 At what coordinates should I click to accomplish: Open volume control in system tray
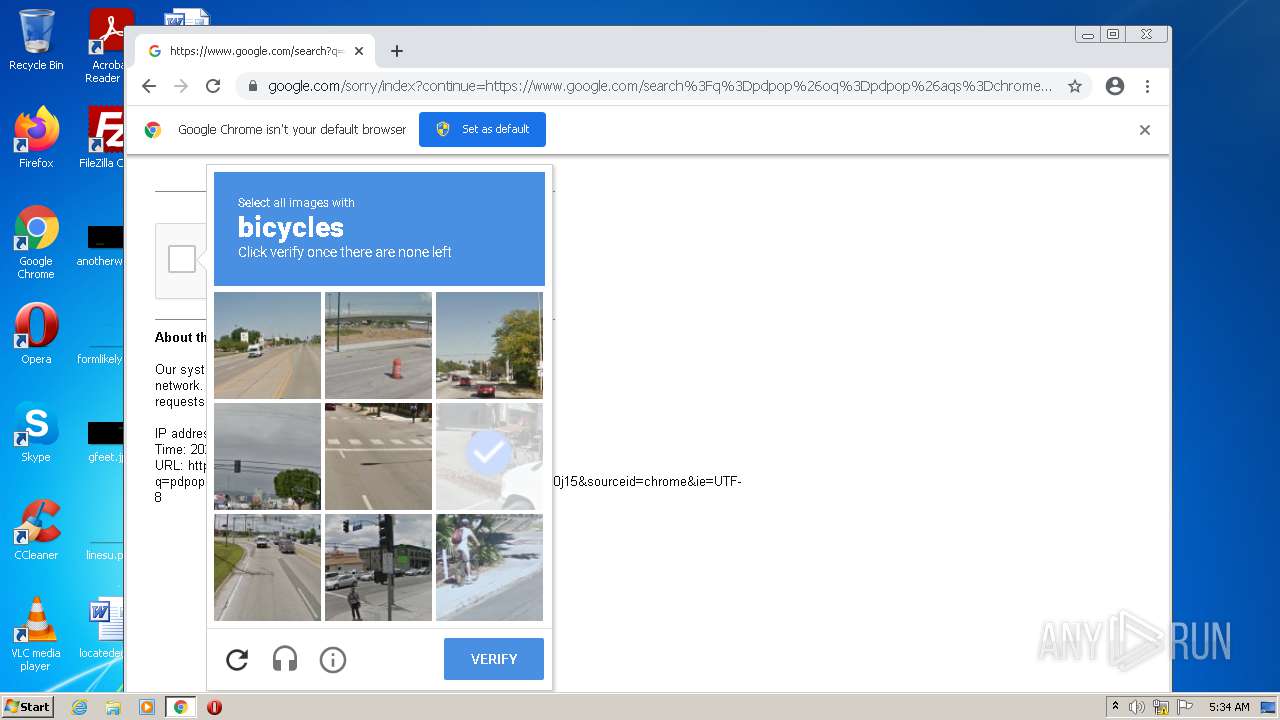(1137, 707)
